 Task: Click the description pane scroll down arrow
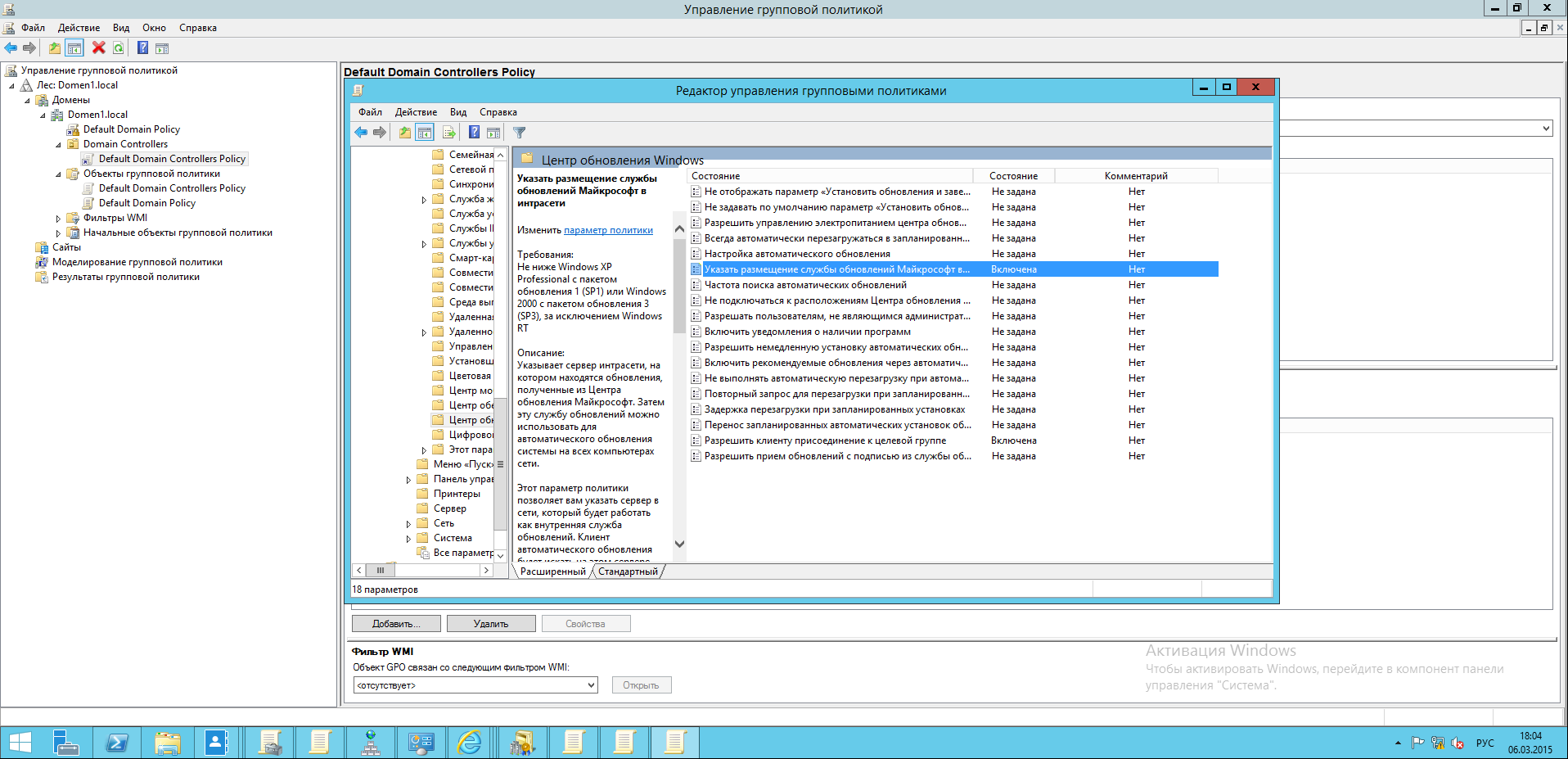click(679, 544)
